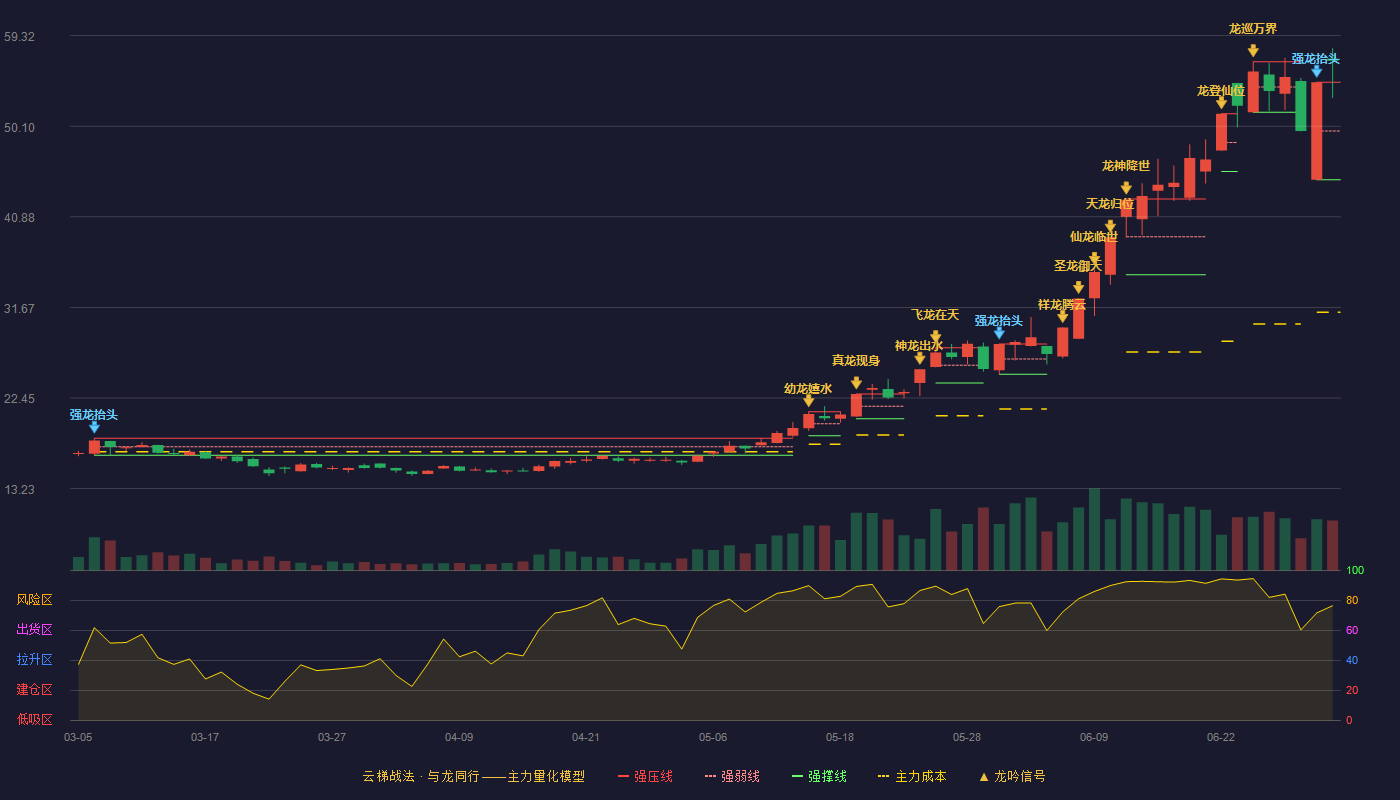Viewport: 1400px width, 800px height.
Task: Select the 13.23 price axis label
Action: (20, 489)
